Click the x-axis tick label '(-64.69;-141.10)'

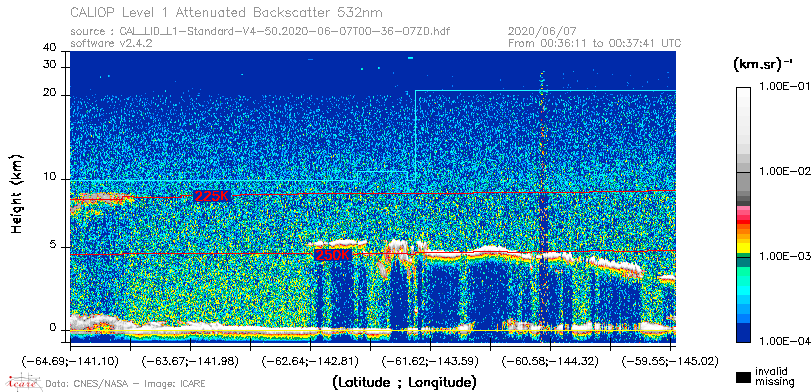(70, 361)
